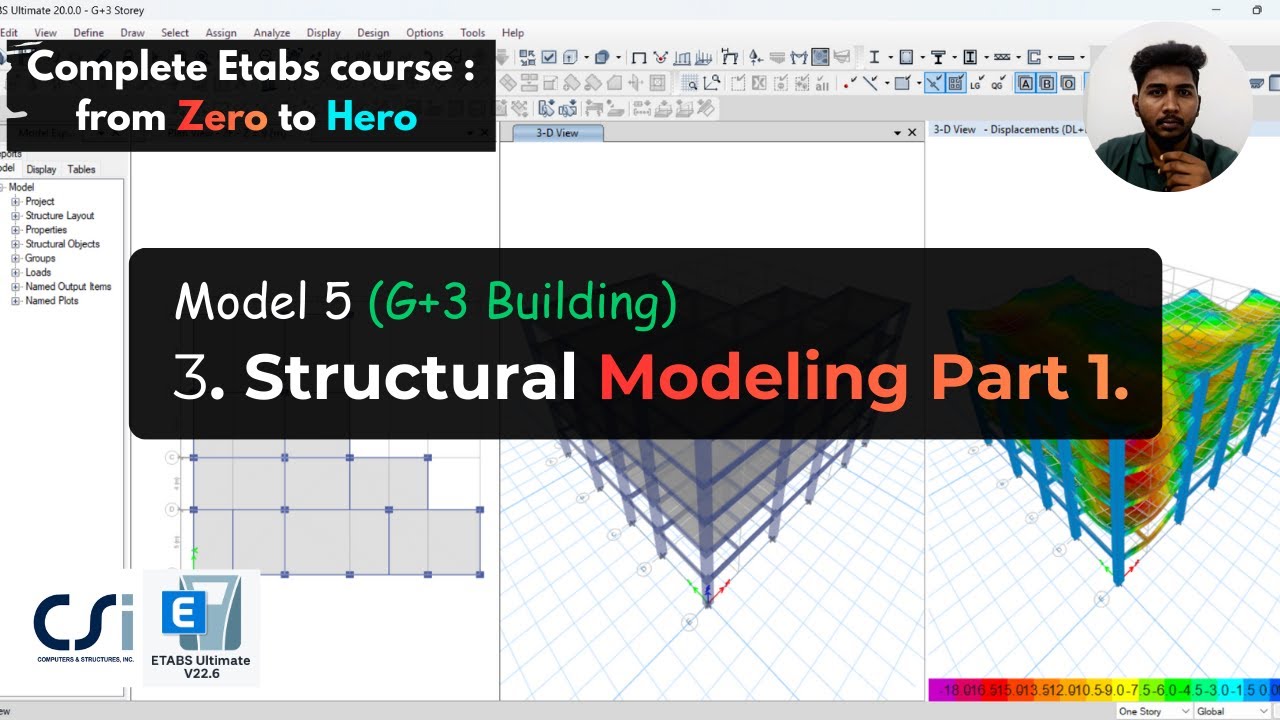Switch to the Tables tab in explorer
Screen dimensions: 1280x720
(x=82, y=169)
